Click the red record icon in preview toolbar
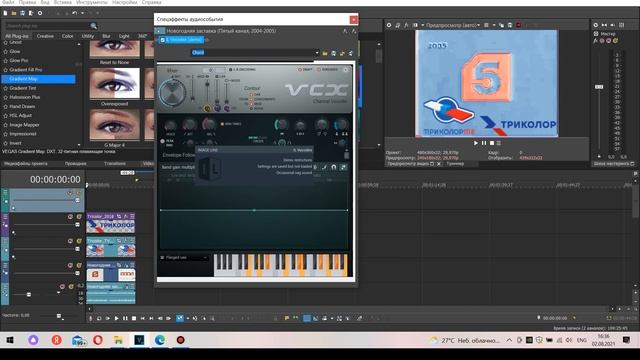The width and height of the screenshot is (640, 360). coord(518,25)
